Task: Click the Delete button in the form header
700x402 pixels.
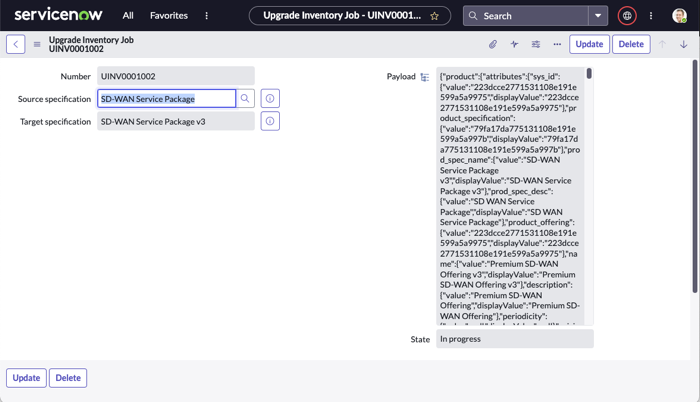Action: coord(631,44)
